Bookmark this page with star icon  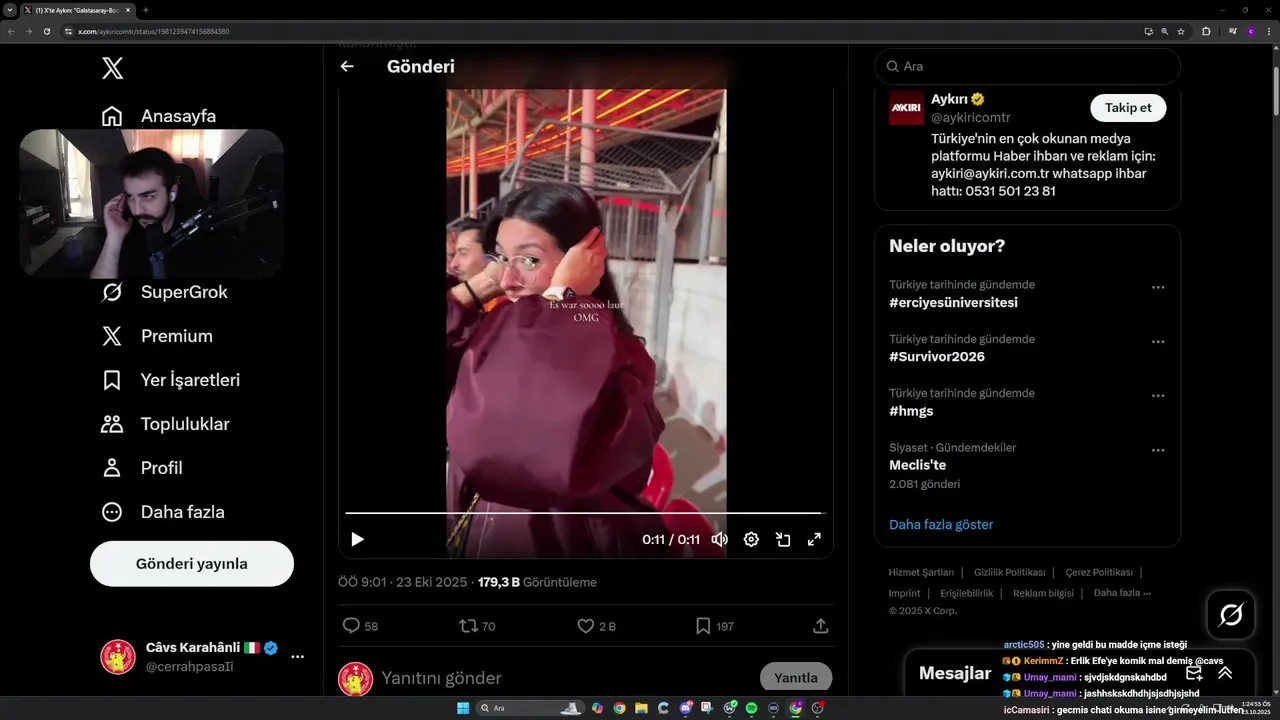1181,31
